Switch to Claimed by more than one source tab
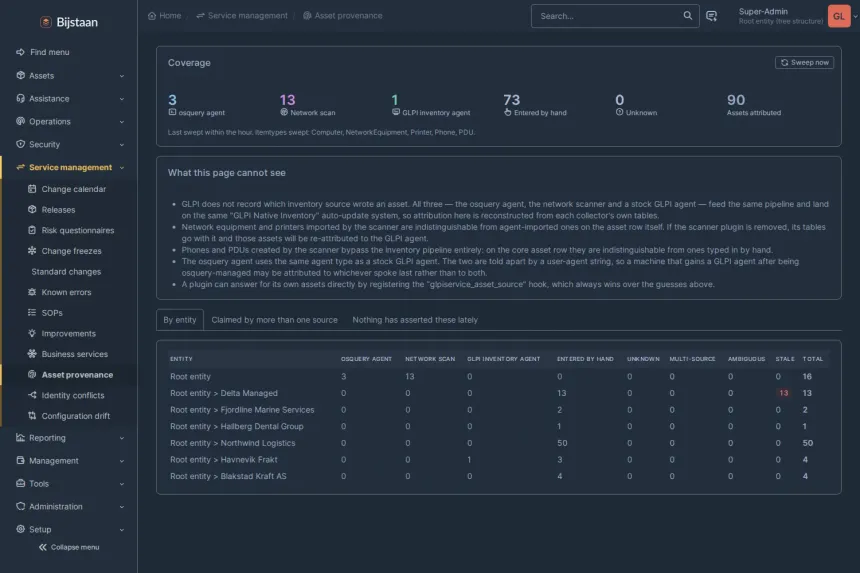 pyautogui.click(x=275, y=320)
